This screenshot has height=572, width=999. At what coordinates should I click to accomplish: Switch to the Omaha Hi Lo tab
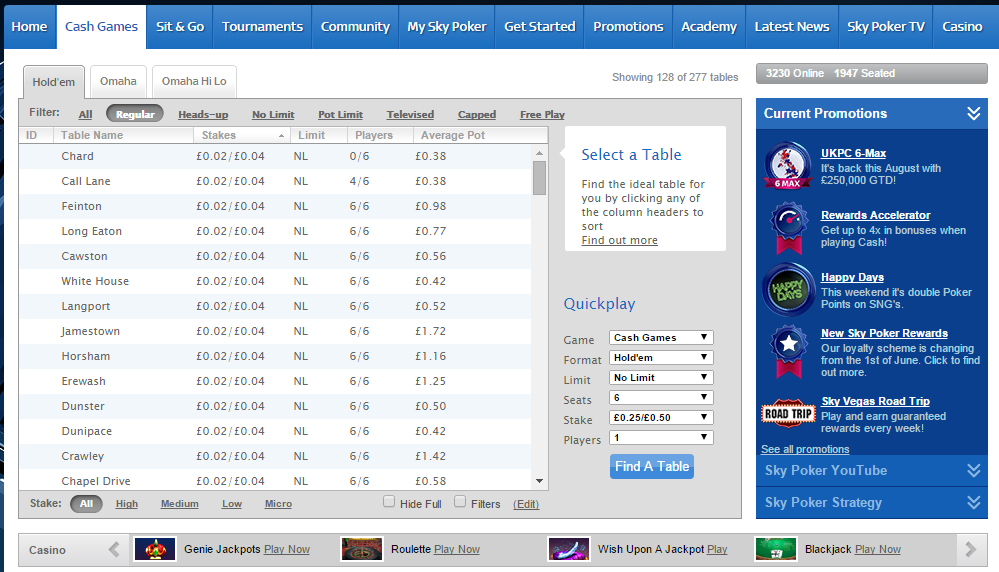point(194,82)
